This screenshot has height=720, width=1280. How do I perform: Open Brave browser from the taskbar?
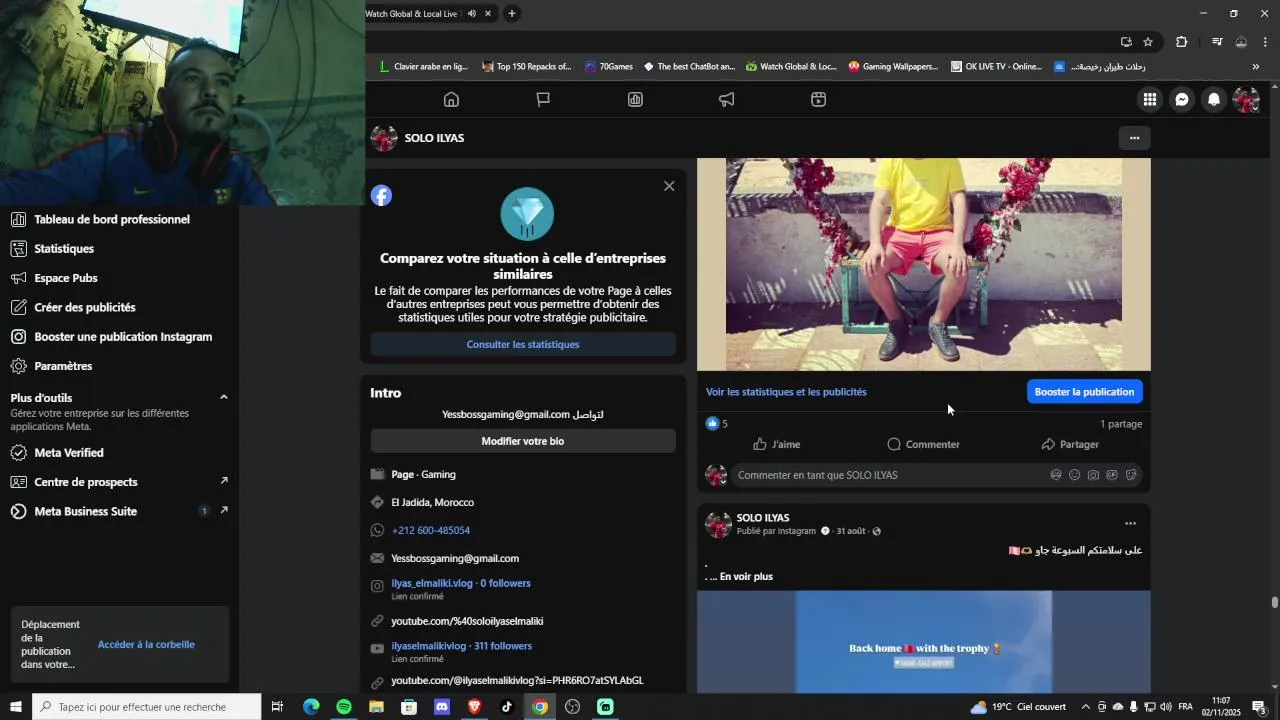point(475,707)
